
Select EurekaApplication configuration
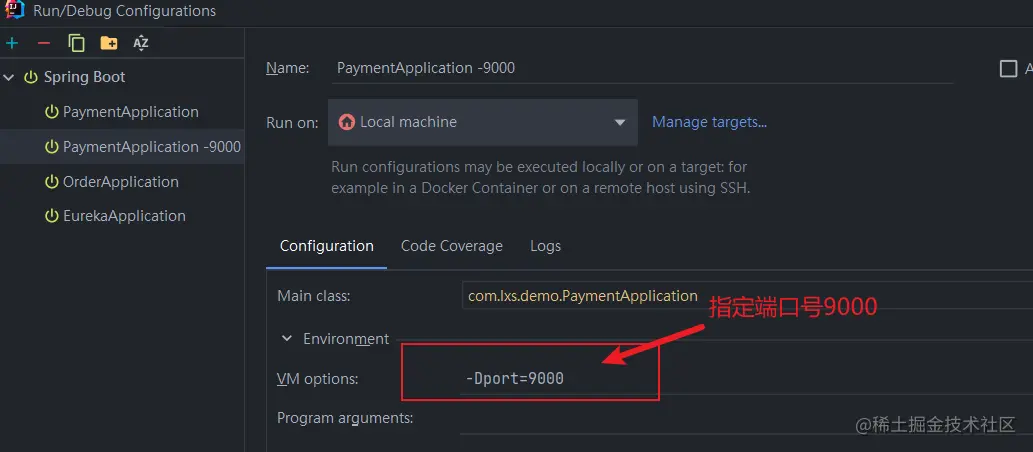click(x=123, y=216)
